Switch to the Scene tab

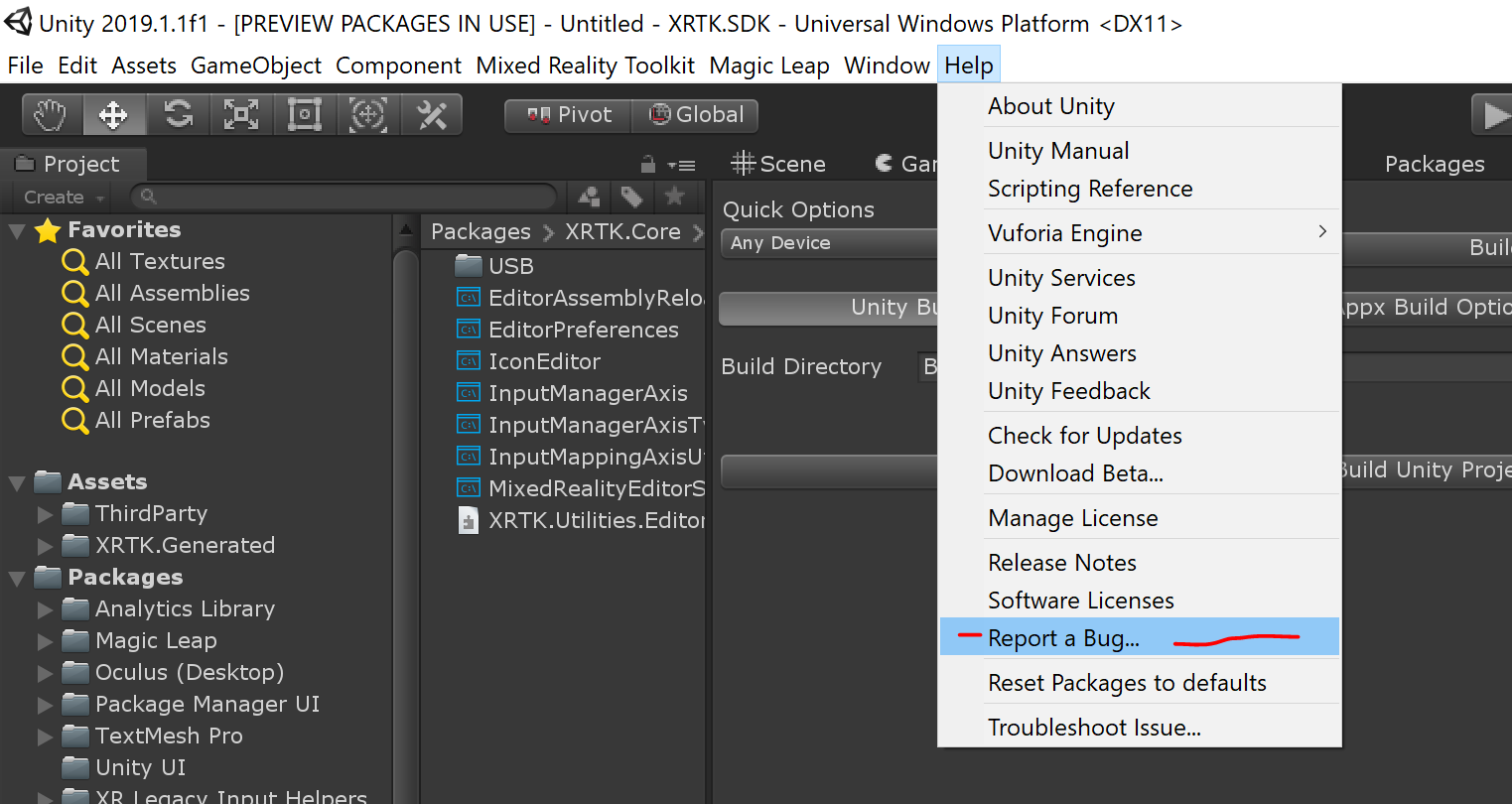click(777, 164)
